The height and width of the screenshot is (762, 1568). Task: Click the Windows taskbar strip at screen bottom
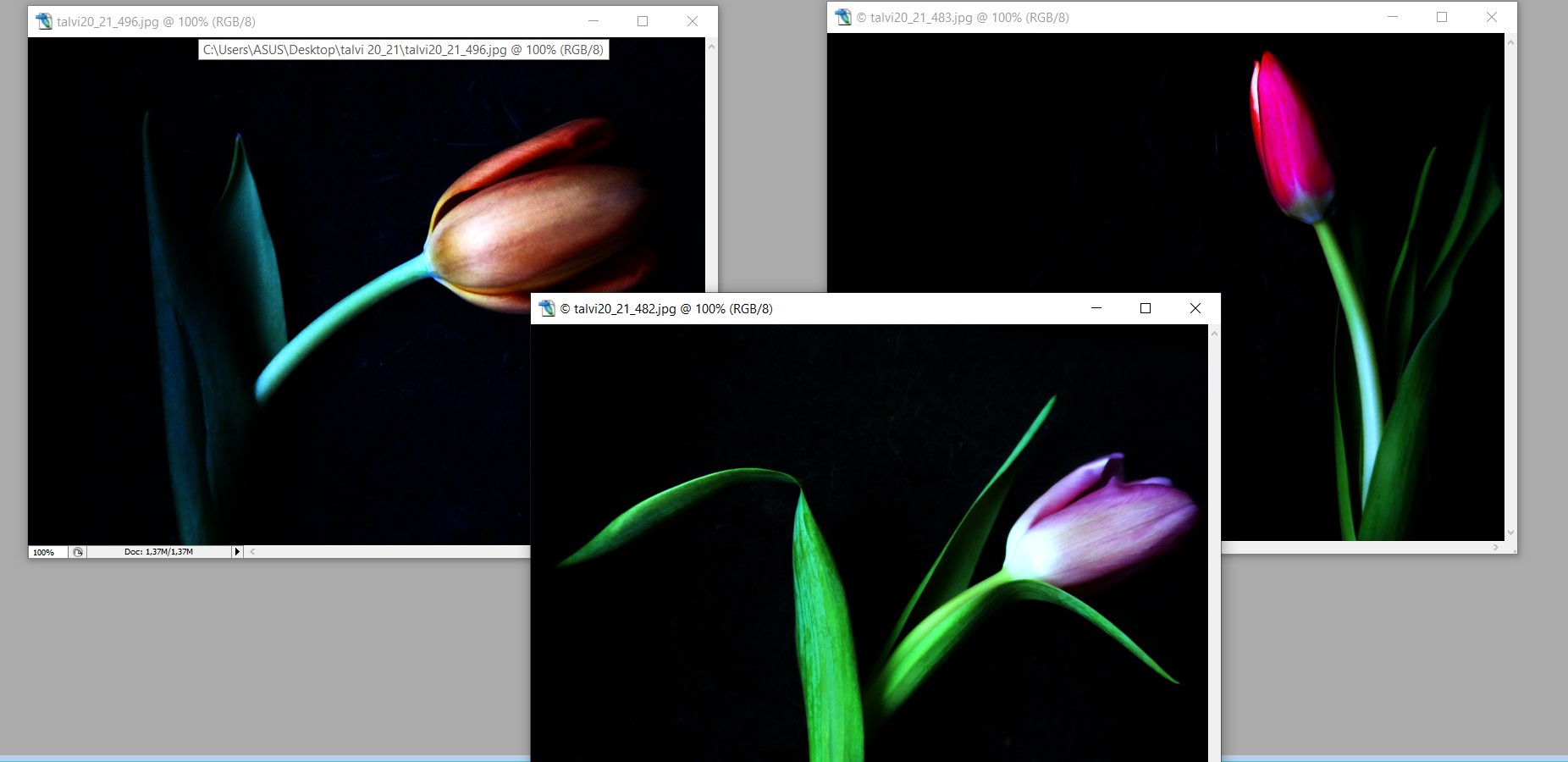[x=254, y=758]
